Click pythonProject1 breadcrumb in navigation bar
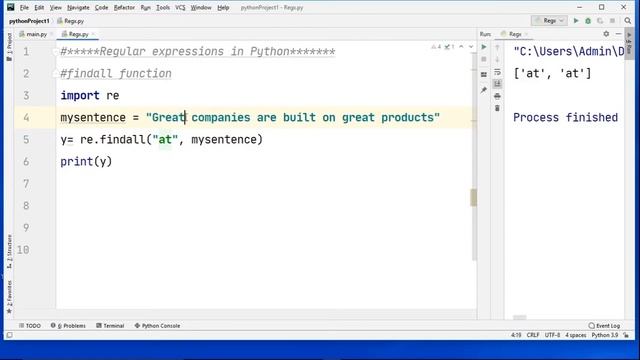This screenshot has width=640, height=360. point(29,21)
